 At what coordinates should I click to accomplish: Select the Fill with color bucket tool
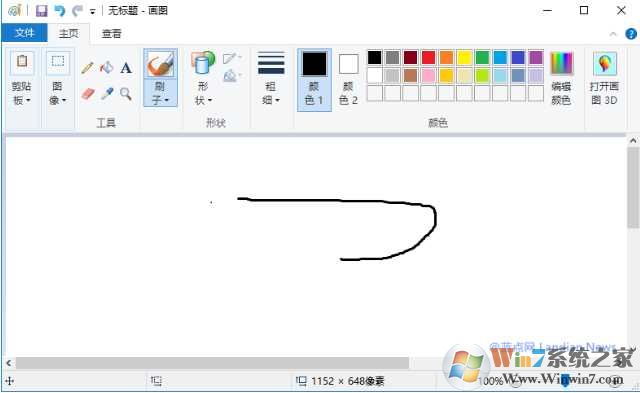tap(107, 68)
